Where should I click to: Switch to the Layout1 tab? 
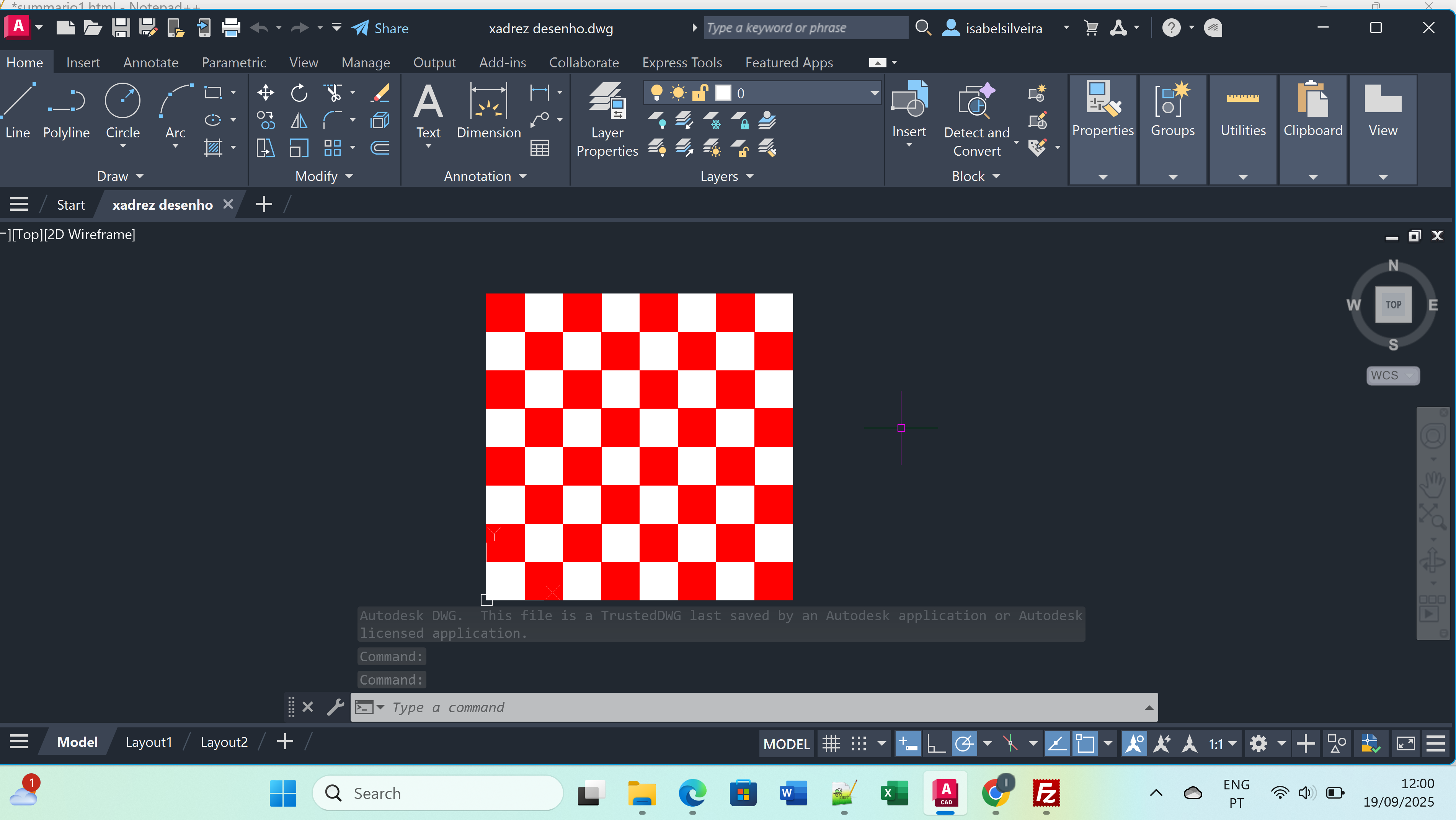click(x=149, y=742)
